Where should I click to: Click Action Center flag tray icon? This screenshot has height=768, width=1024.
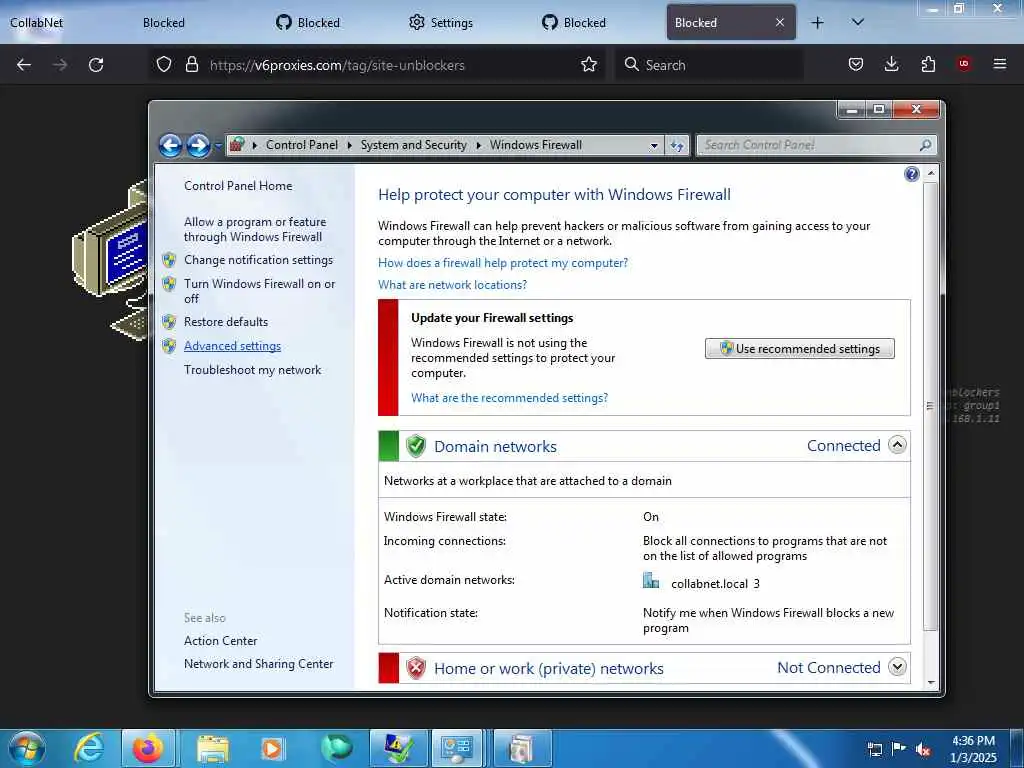click(x=899, y=748)
